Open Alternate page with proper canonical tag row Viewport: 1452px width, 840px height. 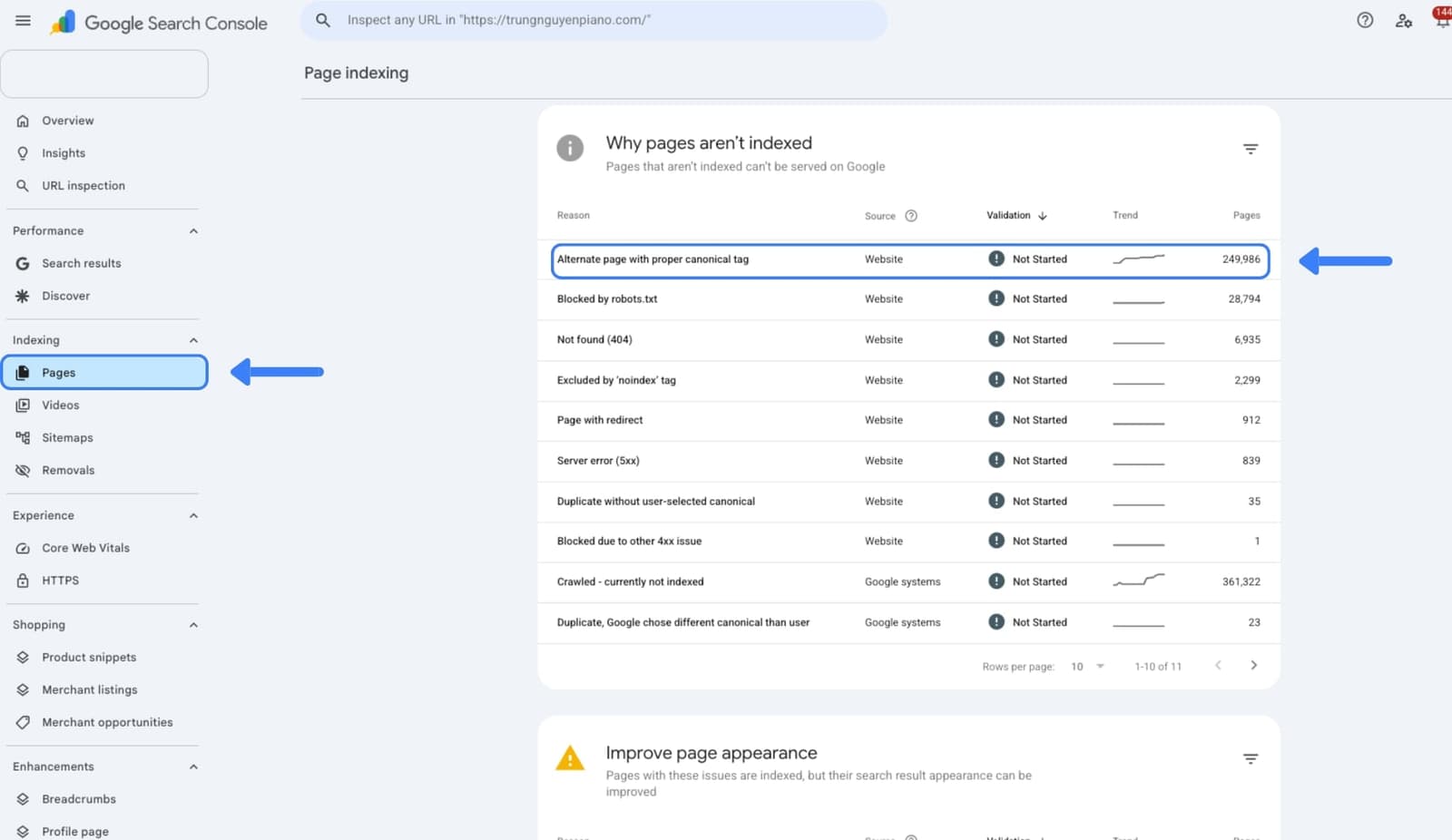909,260
